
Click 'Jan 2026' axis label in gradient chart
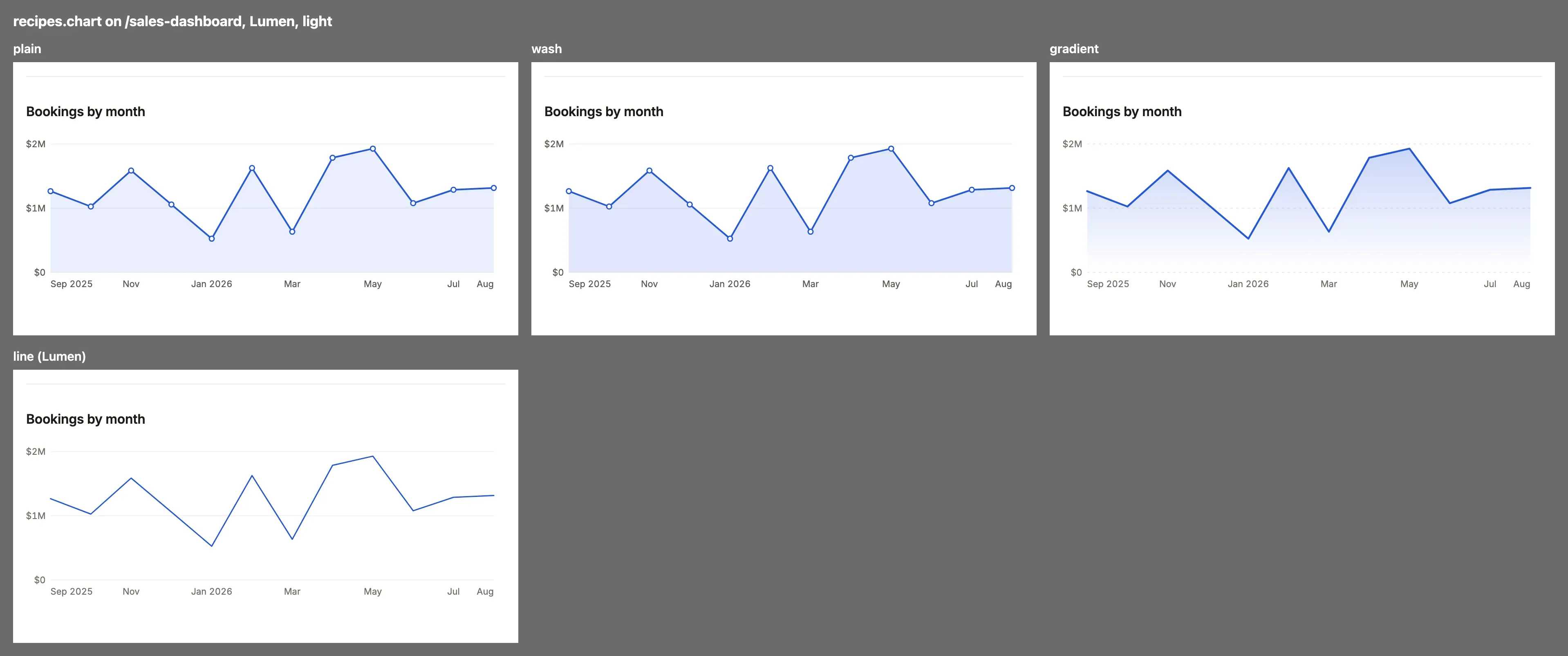pos(1248,284)
